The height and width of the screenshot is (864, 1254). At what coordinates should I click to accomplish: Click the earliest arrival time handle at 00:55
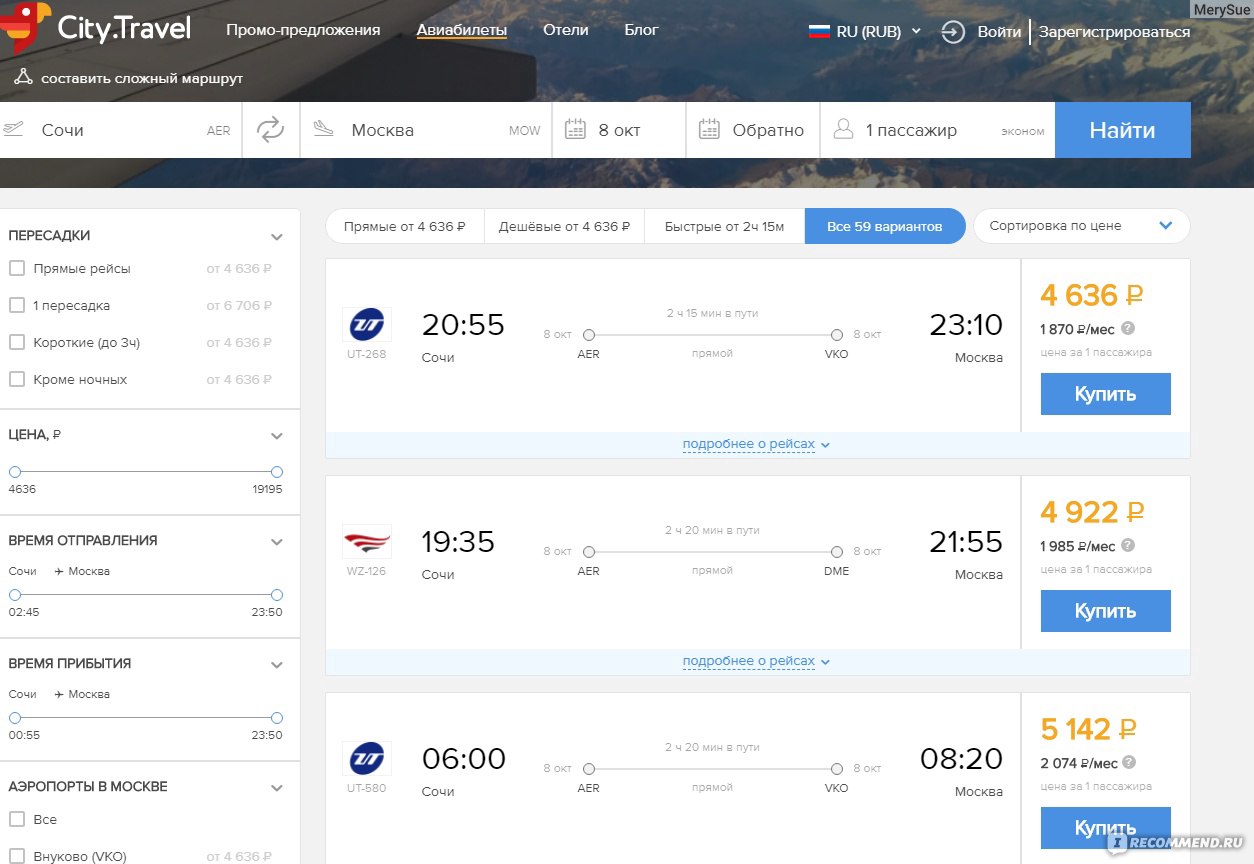point(15,718)
